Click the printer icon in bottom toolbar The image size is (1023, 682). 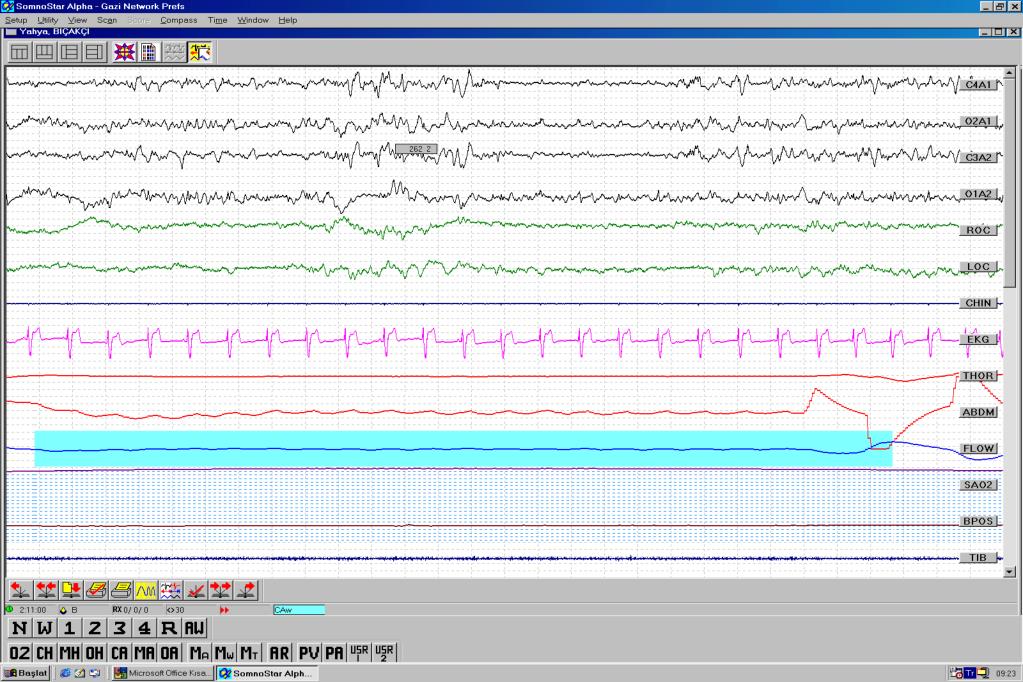click(x=121, y=590)
